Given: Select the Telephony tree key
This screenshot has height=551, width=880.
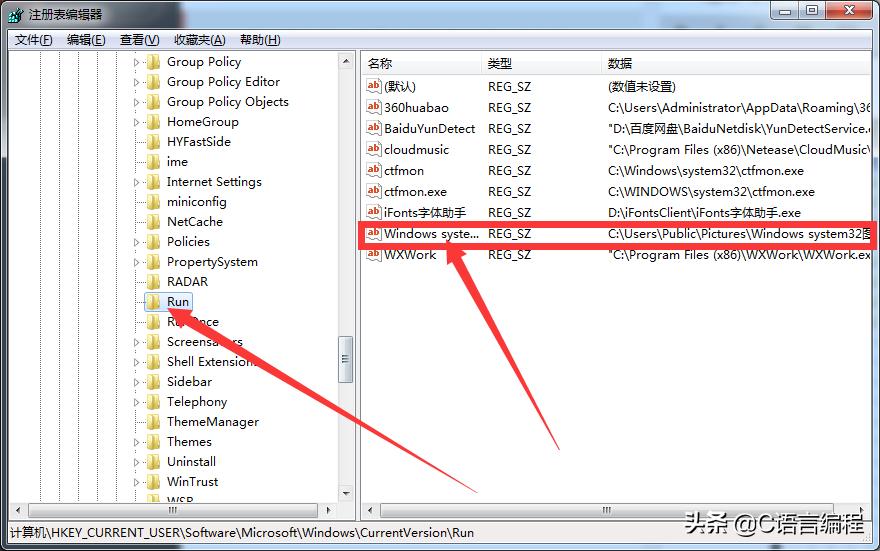Looking at the screenshot, I should click(x=197, y=402).
